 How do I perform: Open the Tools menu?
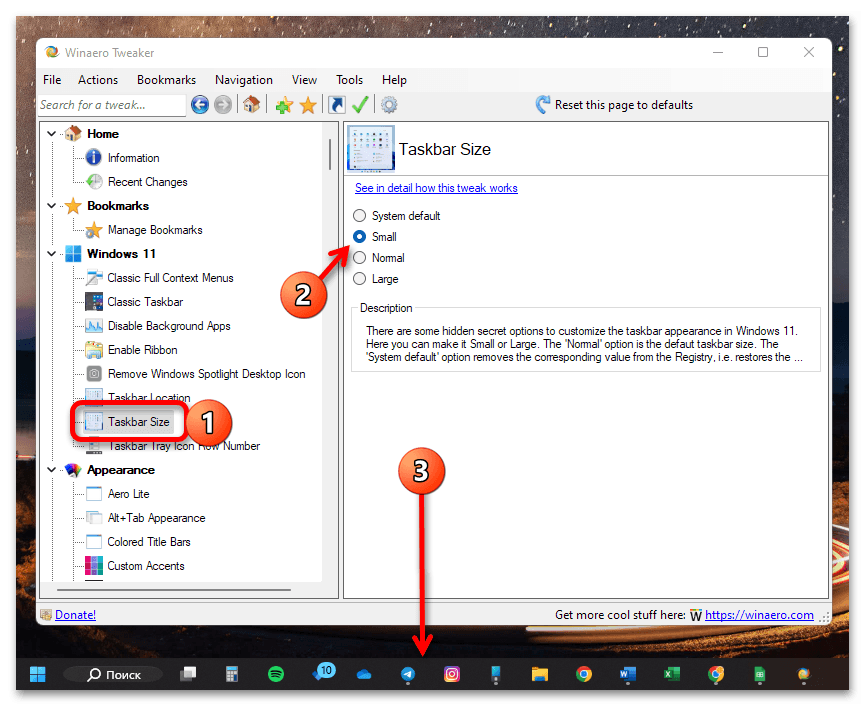point(349,80)
